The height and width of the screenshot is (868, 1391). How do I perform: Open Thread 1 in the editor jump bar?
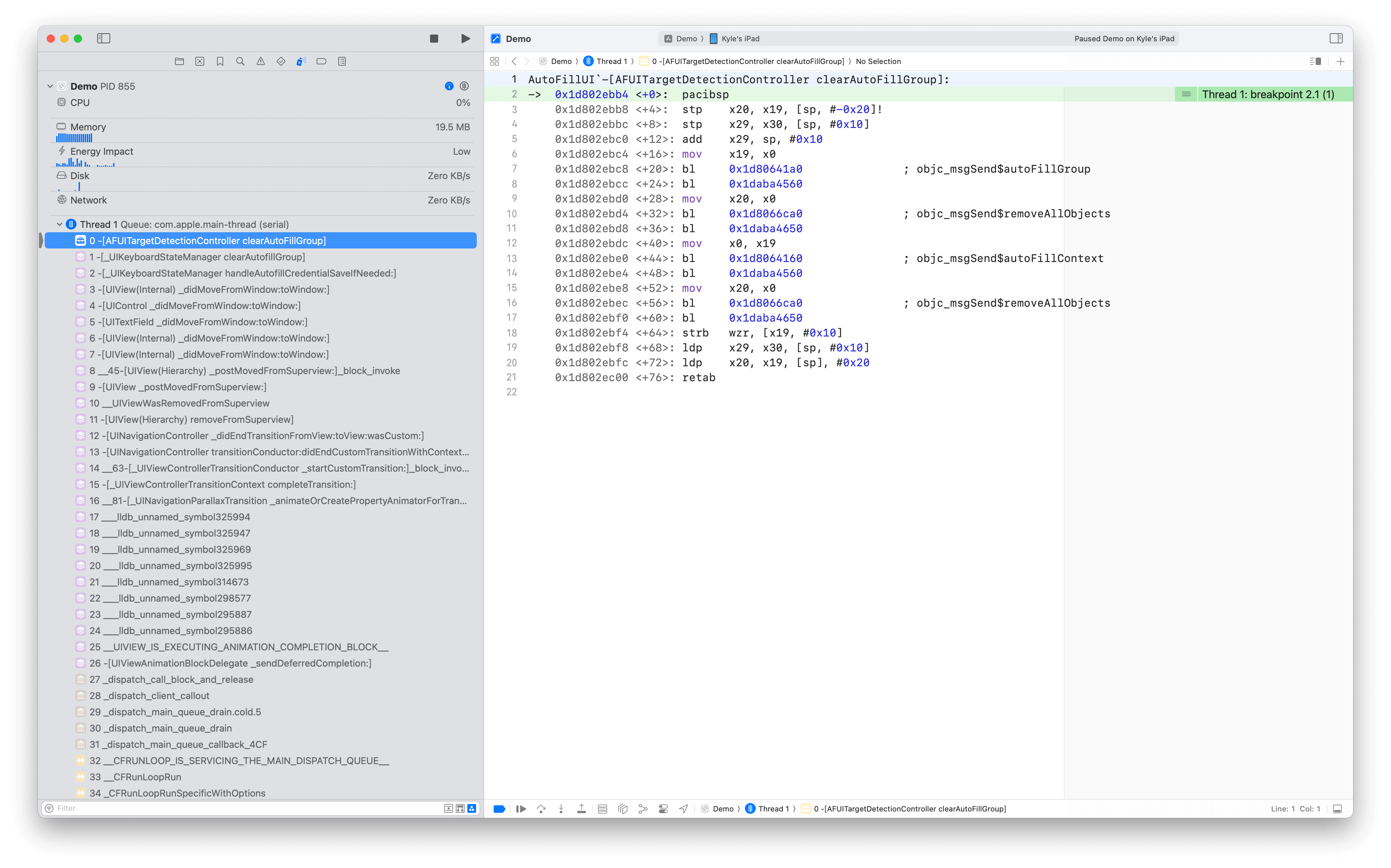click(605, 61)
